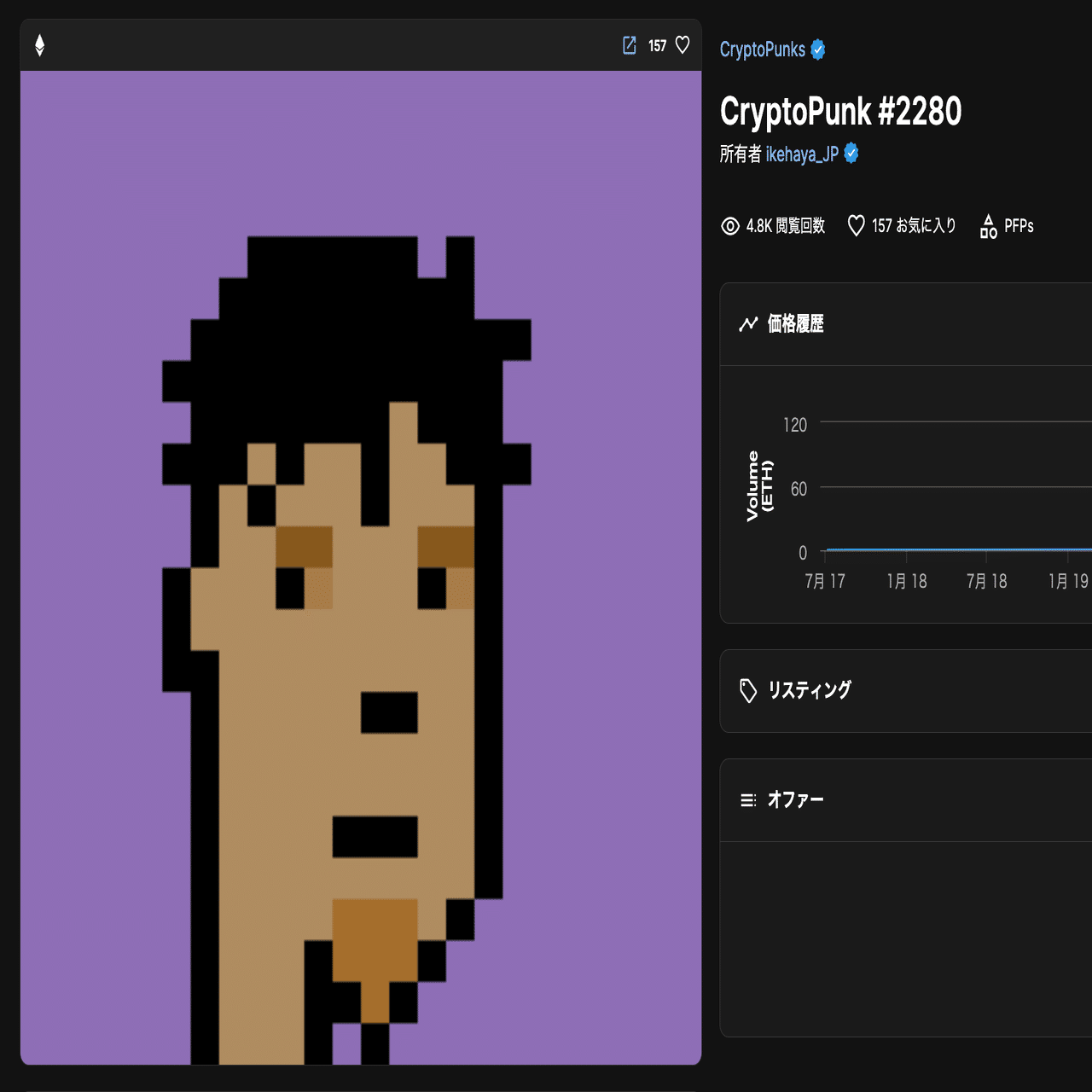Click the リスティング tag icon
This screenshot has width=1092, height=1092.
click(x=748, y=691)
